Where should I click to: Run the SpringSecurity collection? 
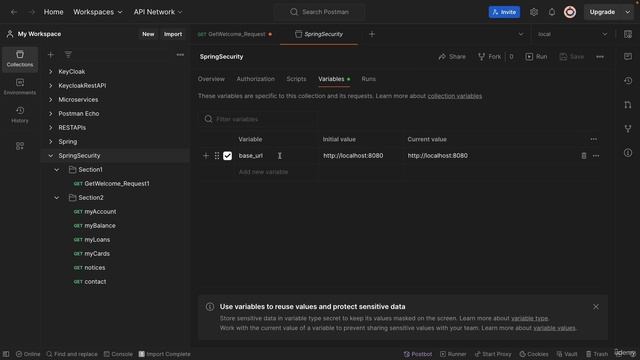click(536, 57)
